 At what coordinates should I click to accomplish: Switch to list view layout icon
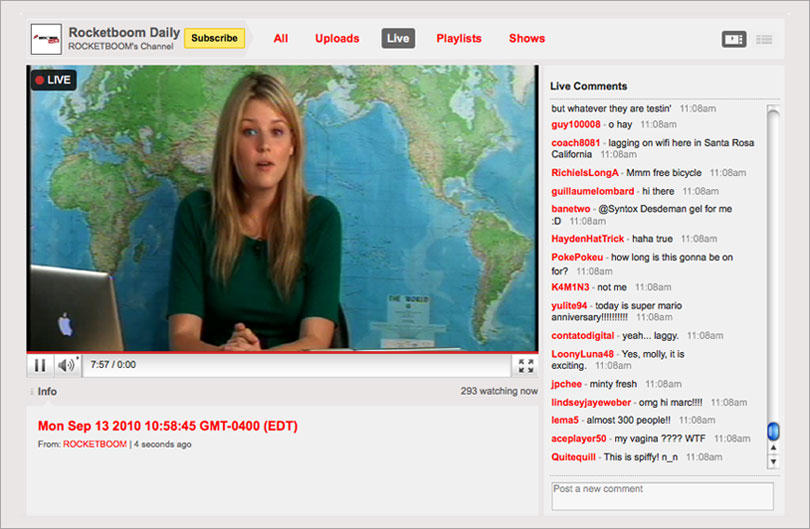(x=764, y=39)
